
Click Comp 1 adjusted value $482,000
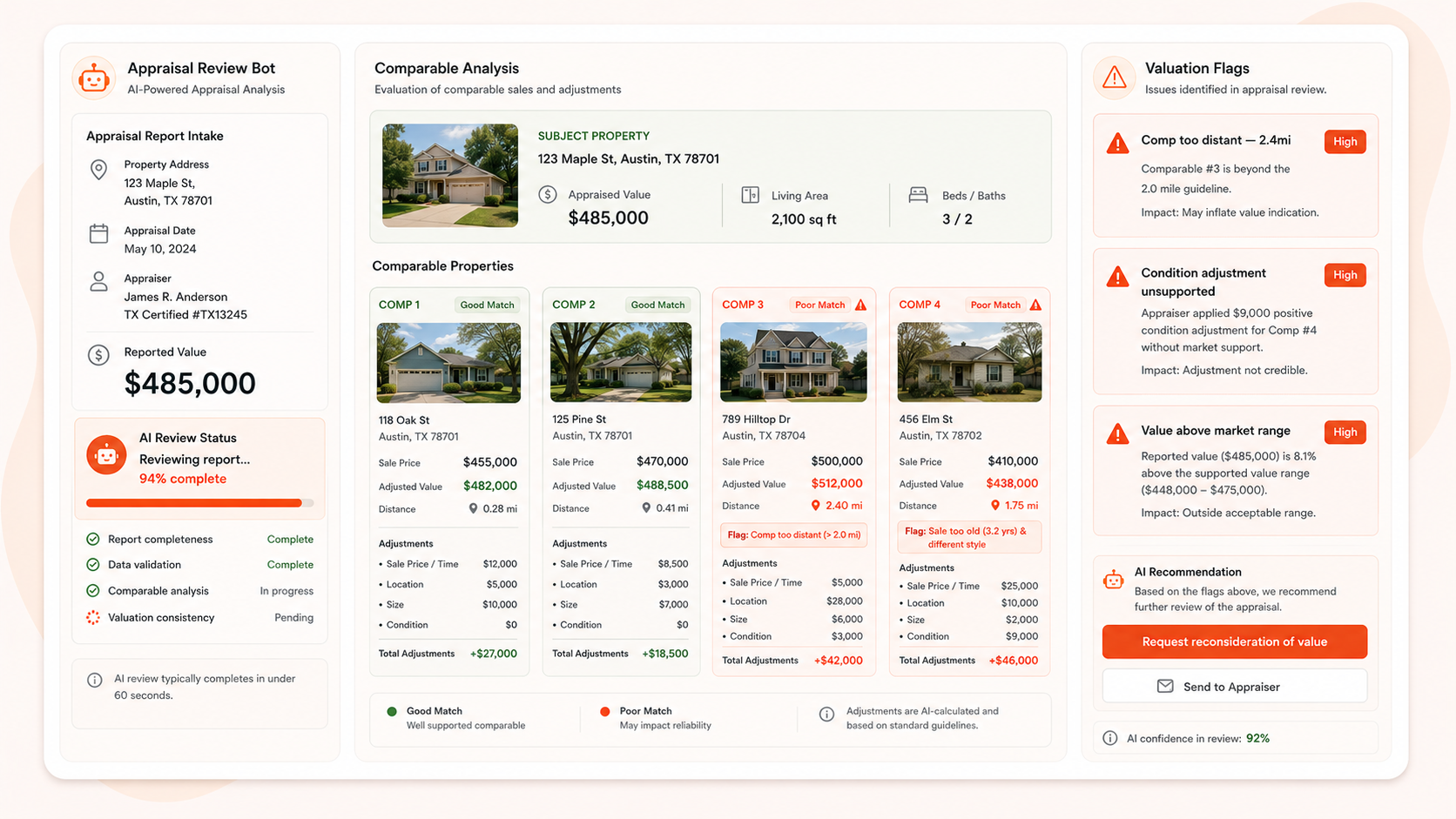[x=490, y=486]
